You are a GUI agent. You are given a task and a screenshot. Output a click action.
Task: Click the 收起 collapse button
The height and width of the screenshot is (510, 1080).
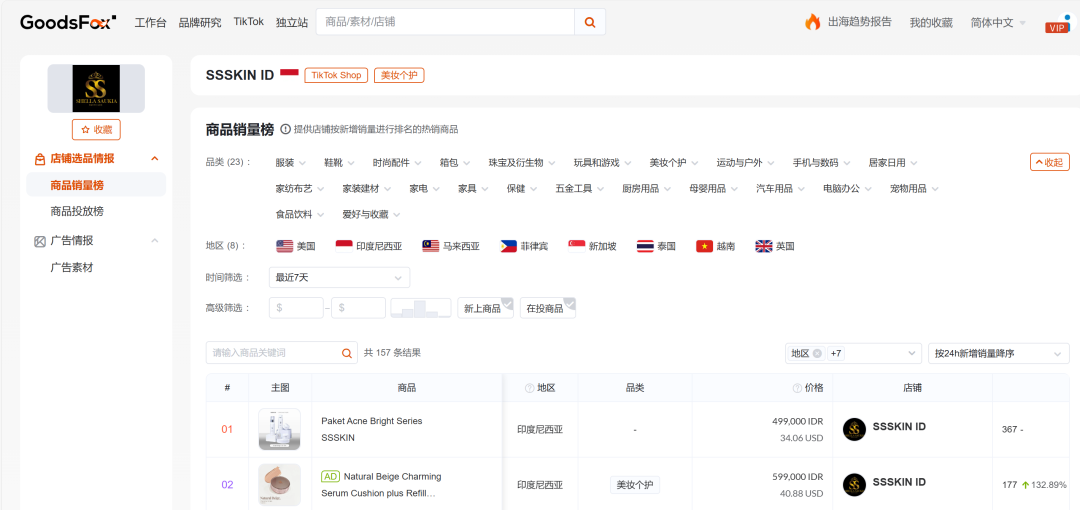point(1050,162)
